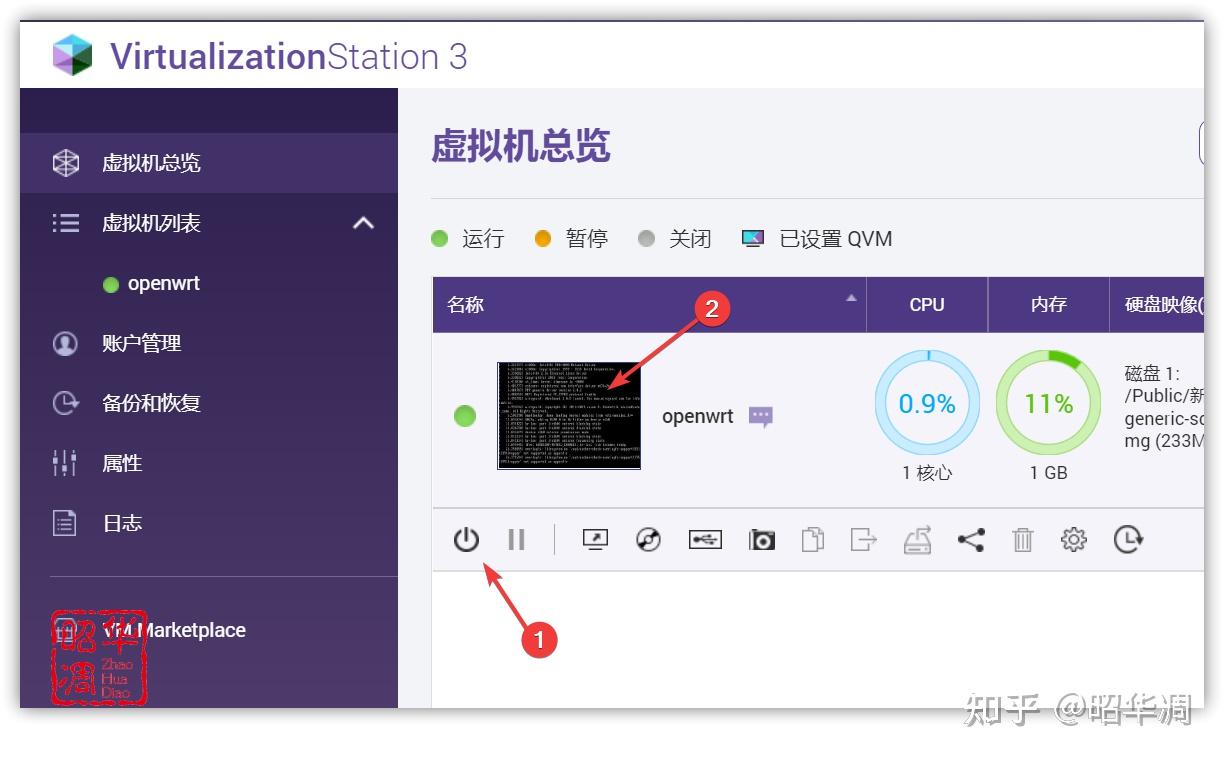Click the purple chat bubble next to openwrt
The height and width of the screenshot is (758, 1224).
click(761, 417)
